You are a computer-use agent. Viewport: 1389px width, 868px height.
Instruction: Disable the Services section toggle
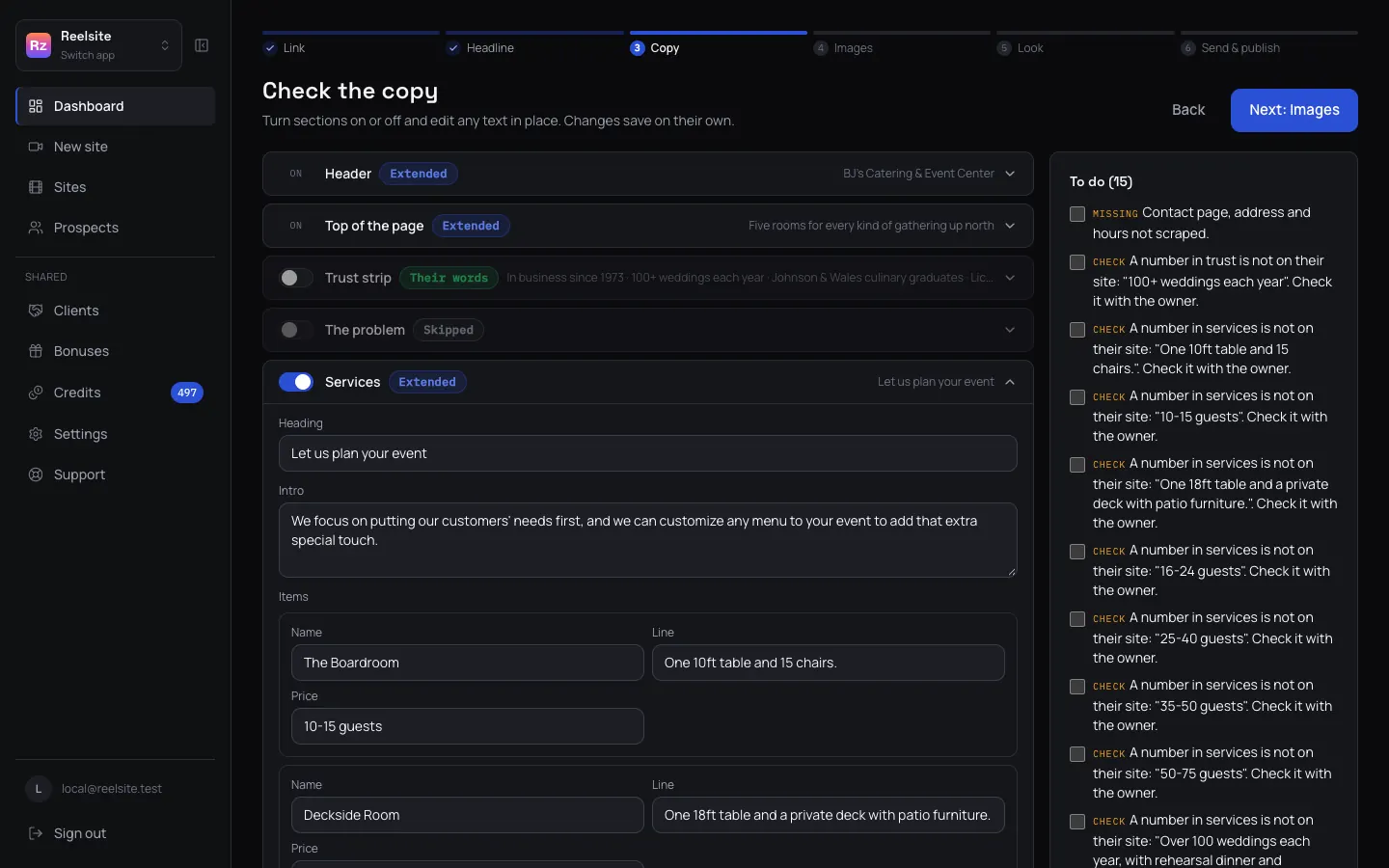click(x=296, y=382)
